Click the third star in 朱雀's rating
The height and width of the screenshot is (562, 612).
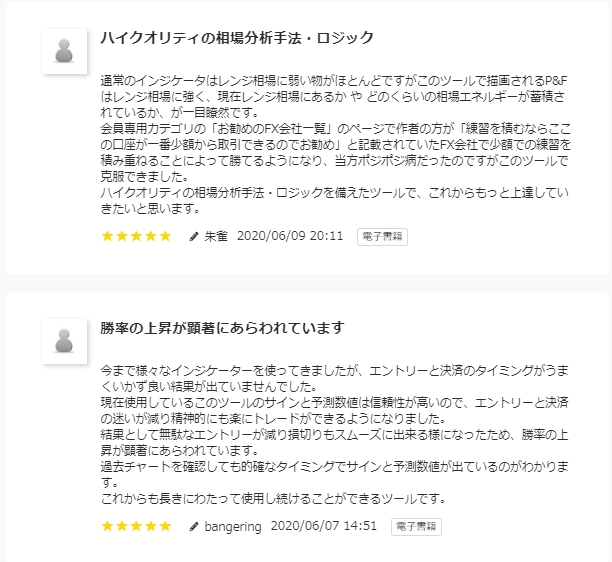137,237
